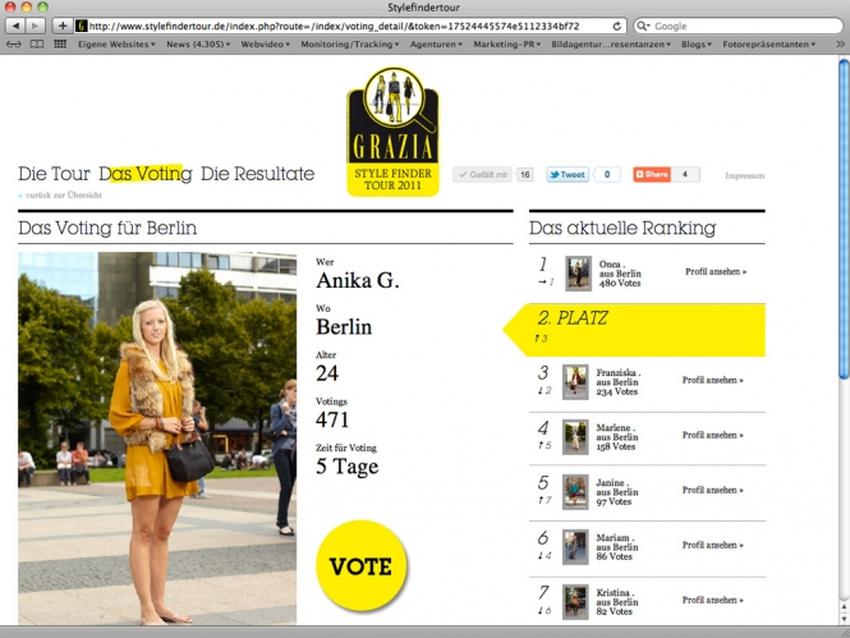Show all bookmarks with the book icon
Image resolution: width=850 pixels, height=638 pixels.
click(x=37, y=44)
